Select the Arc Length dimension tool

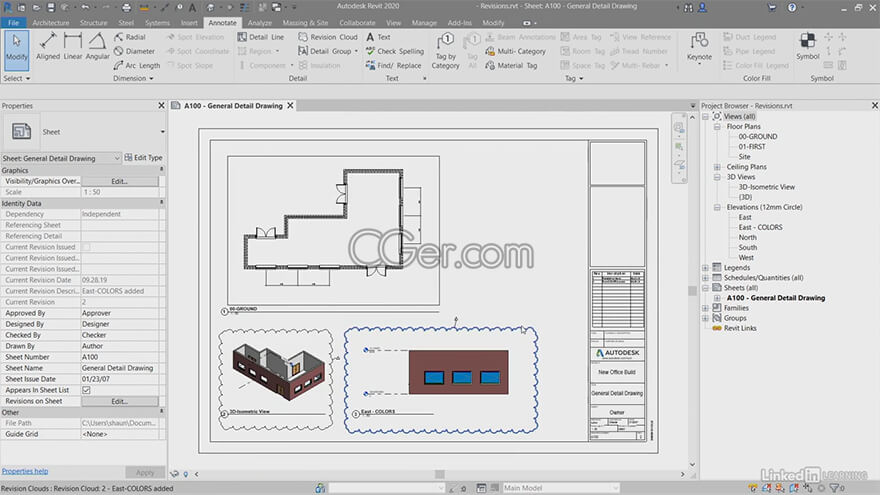click(137, 65)
